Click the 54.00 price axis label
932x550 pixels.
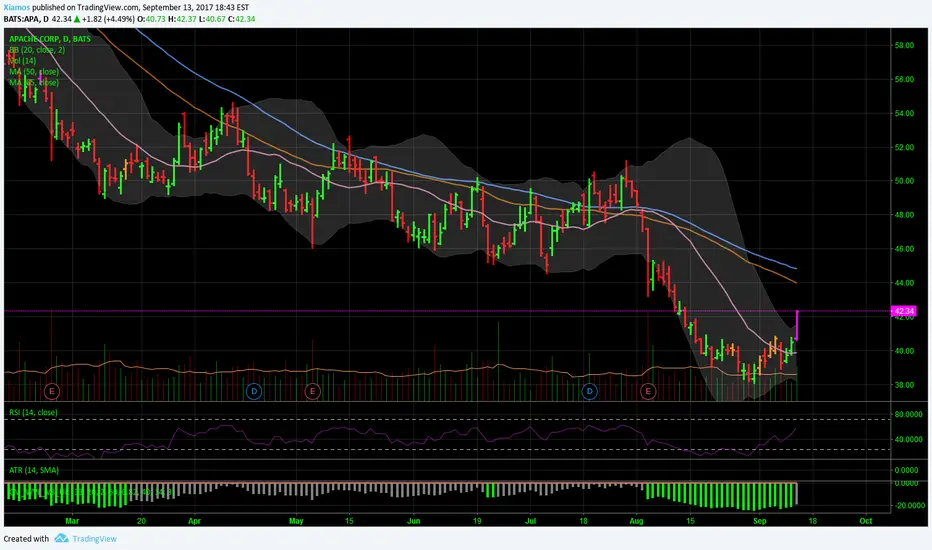point(904,113)
